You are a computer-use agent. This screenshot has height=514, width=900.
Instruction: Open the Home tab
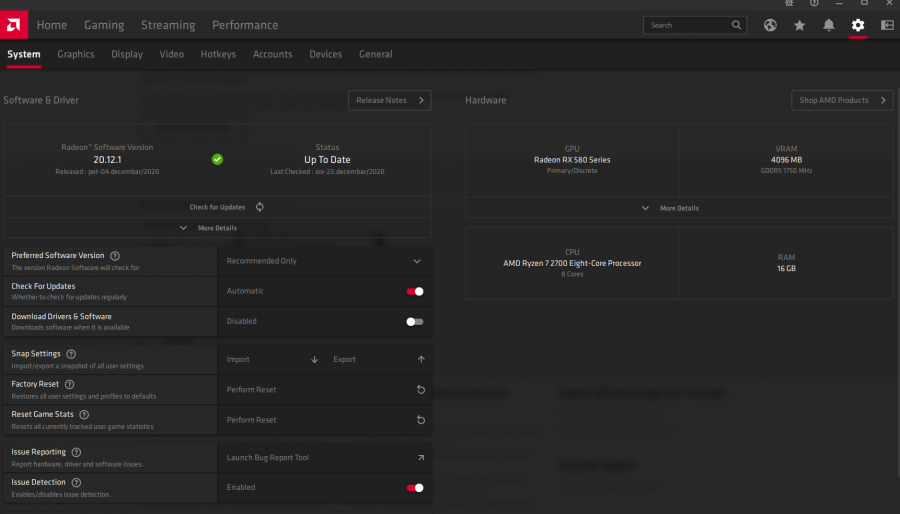[x=52, y=25]
